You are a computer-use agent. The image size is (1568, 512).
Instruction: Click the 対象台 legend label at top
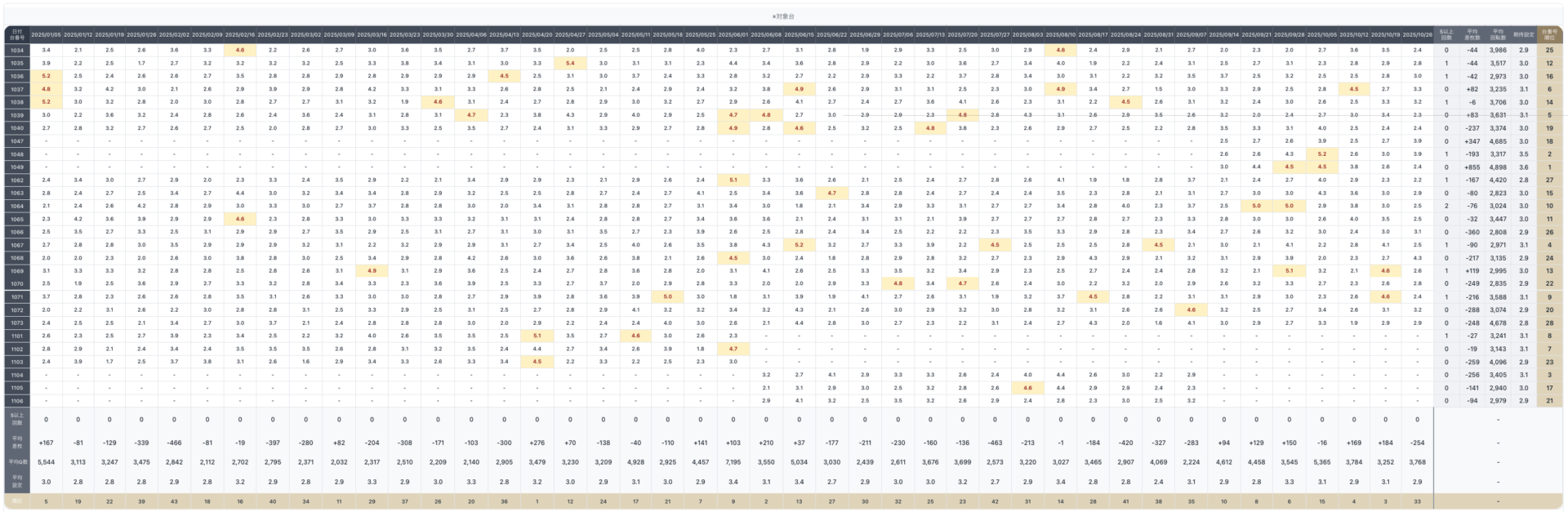click(783, 16)
